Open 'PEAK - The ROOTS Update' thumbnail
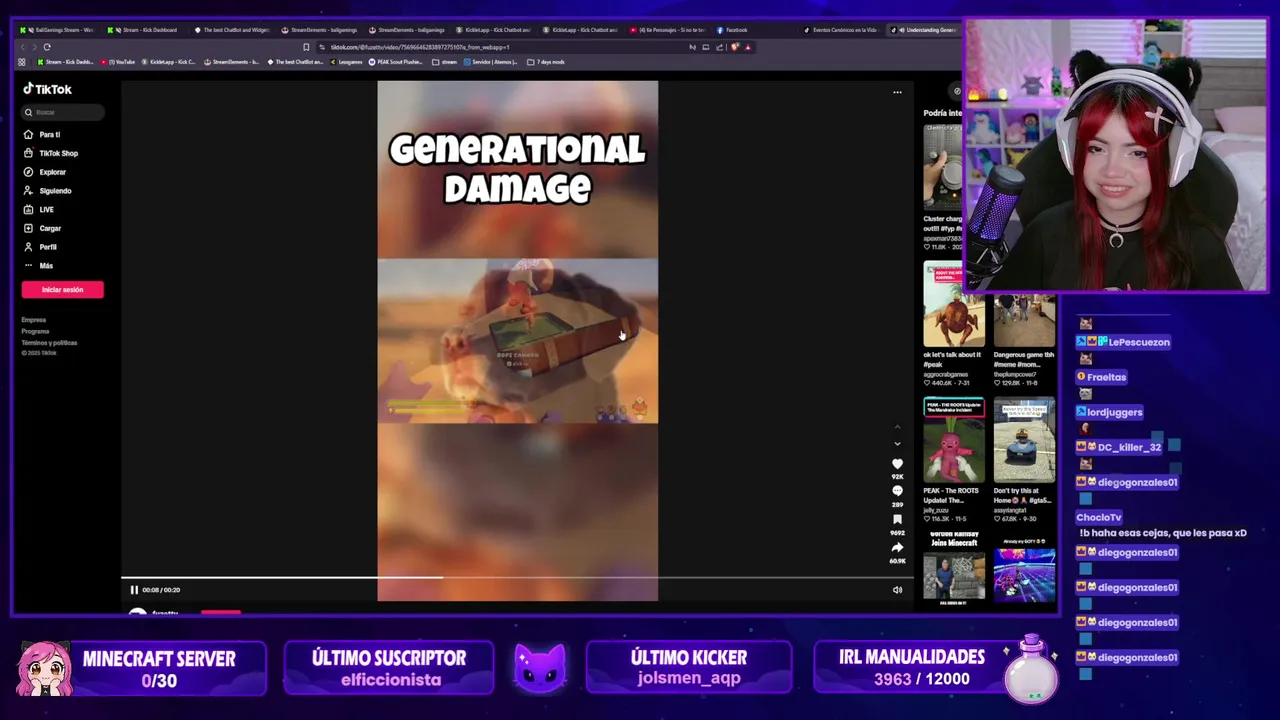 (953, 440)
